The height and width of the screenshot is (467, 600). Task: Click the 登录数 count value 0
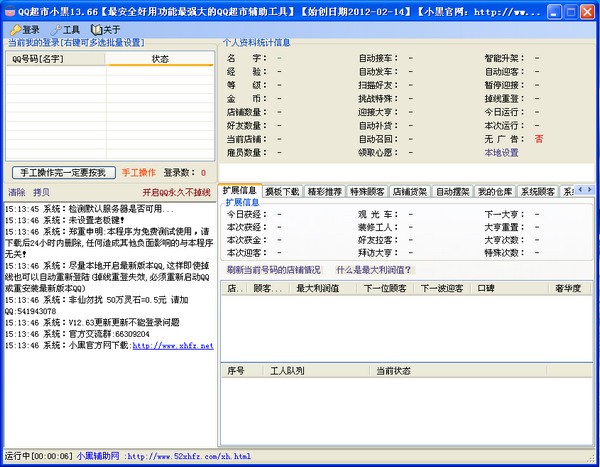click(x=203, y=173)
